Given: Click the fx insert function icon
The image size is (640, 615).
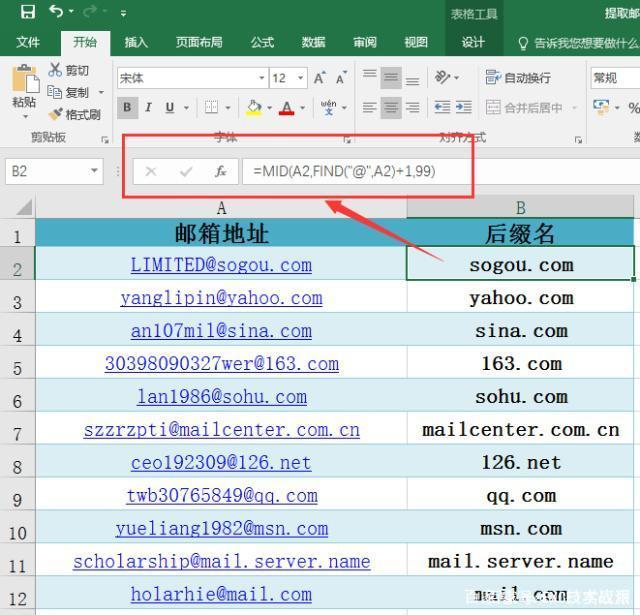Looking at the screenshot, I should 220,171.
